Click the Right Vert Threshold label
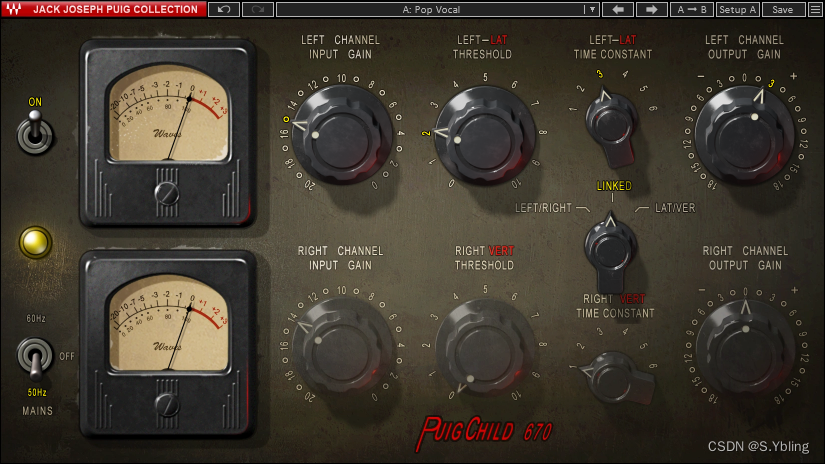Image resolution: width=825 pixels, height=464 pixels. (485, 258)
